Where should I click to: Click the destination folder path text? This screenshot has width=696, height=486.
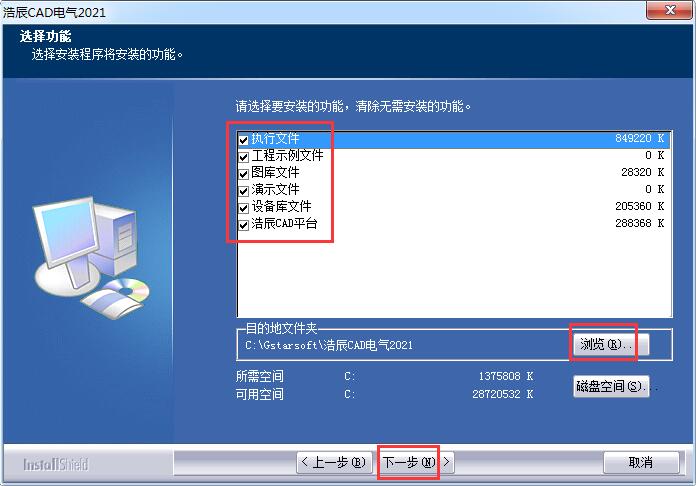(x=329, y=345)
